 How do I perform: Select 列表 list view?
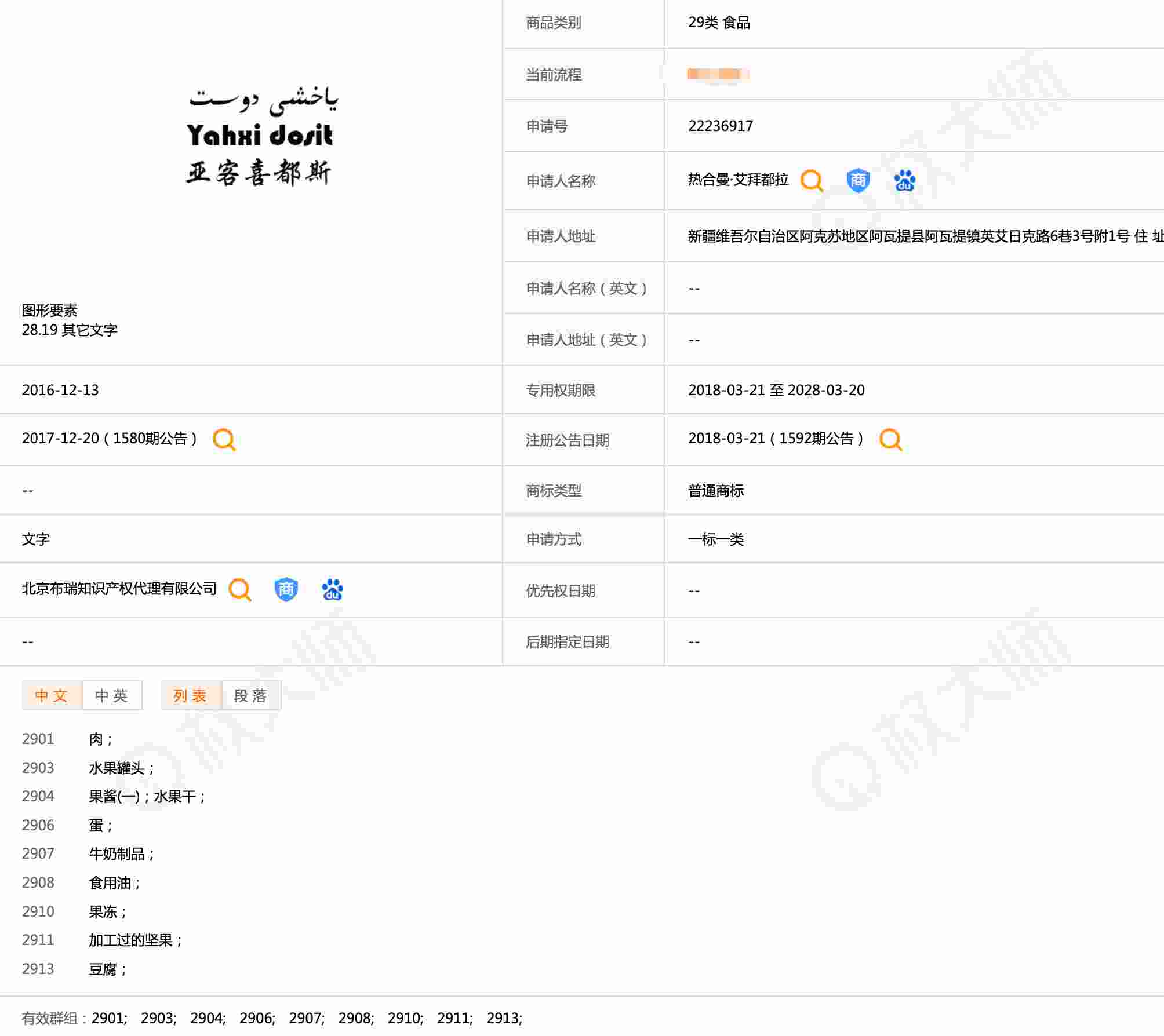pos(191,695)
